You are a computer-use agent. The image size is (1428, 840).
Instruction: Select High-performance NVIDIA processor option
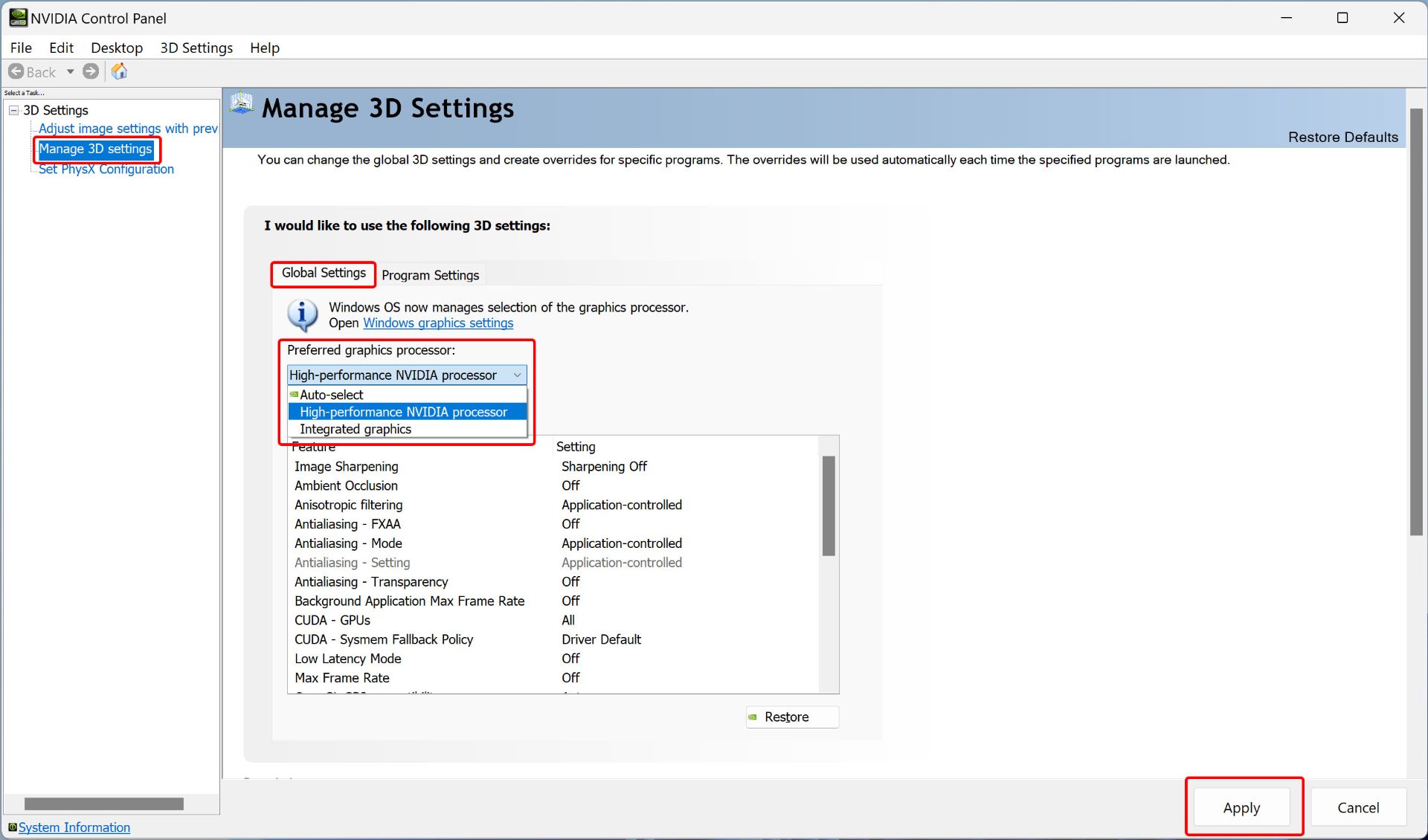[x=402, y=411]
